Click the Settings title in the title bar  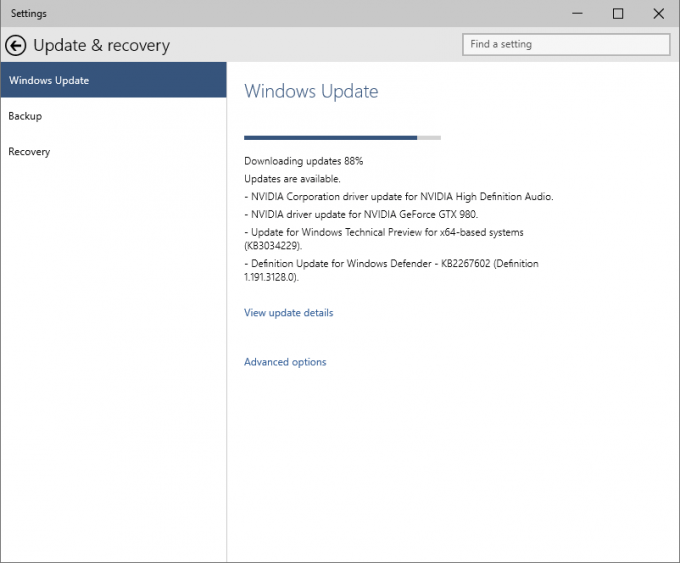(29, 13)
